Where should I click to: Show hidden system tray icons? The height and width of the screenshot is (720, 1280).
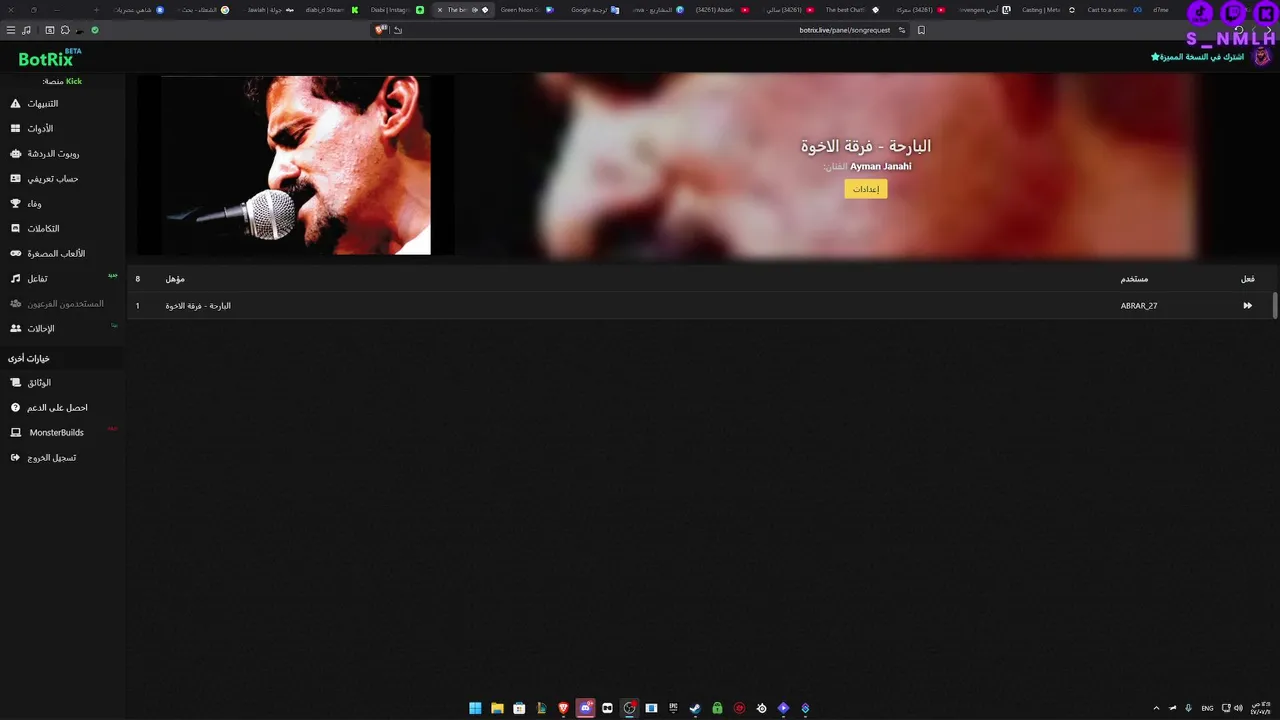point(1157,708)
